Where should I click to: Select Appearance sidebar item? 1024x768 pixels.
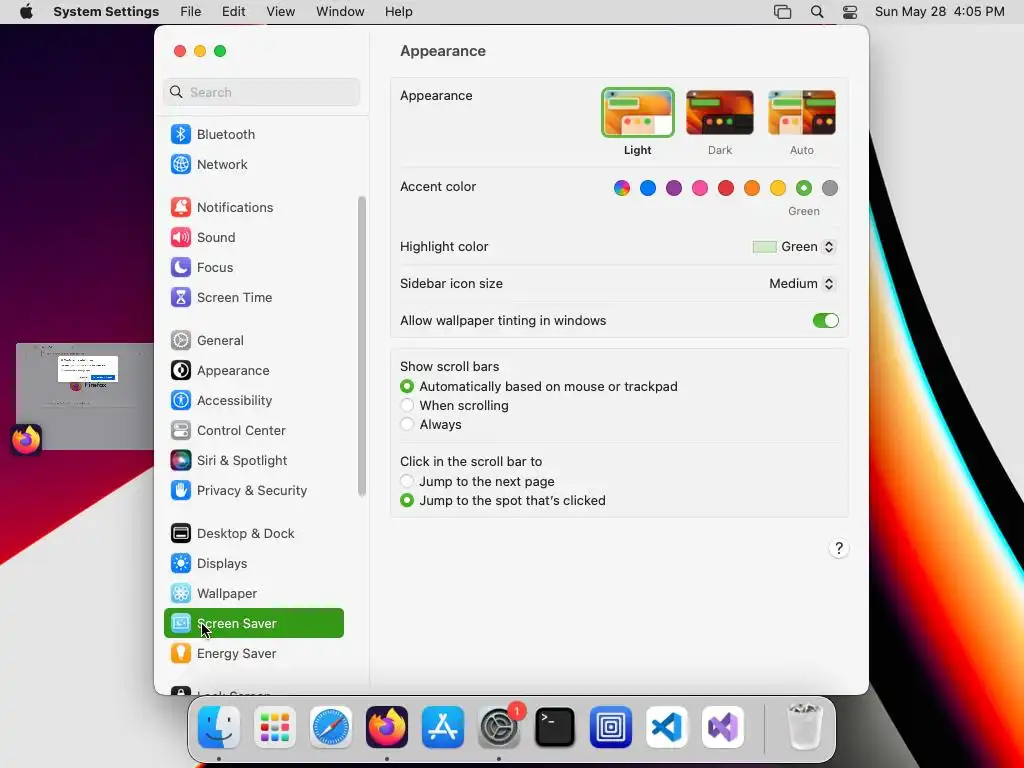click(253, 370)
